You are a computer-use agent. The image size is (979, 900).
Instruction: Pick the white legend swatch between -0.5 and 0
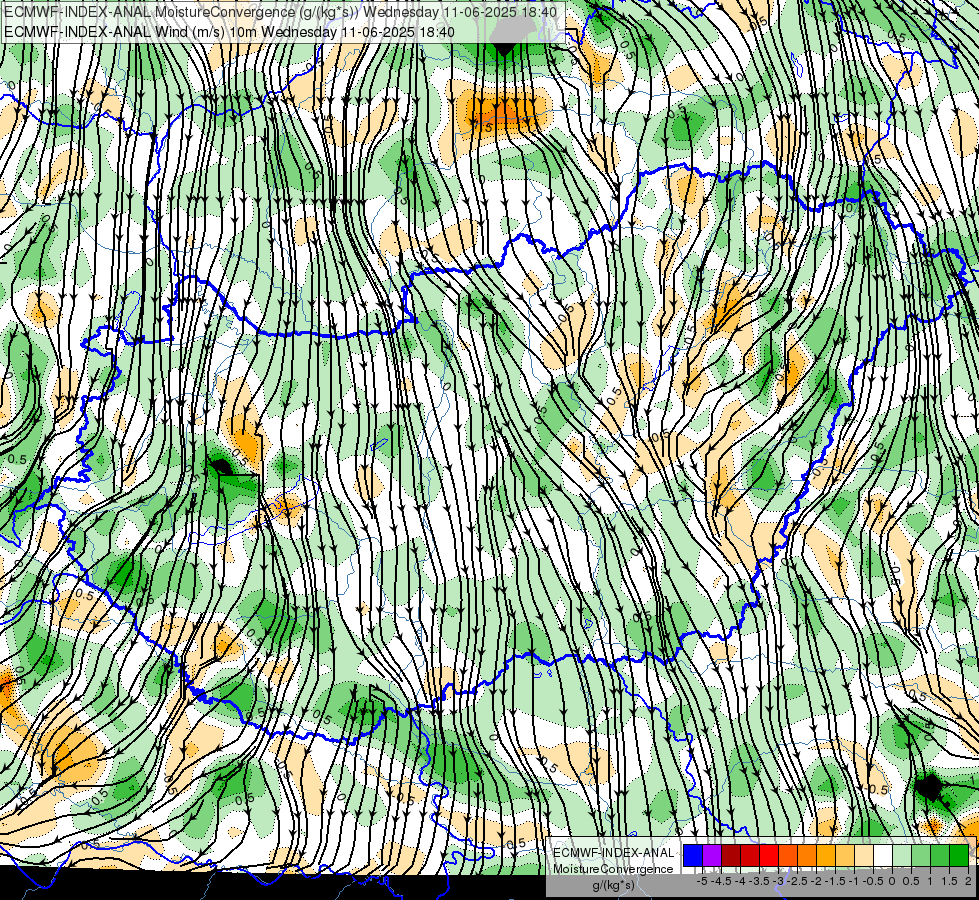pos(883,856)
